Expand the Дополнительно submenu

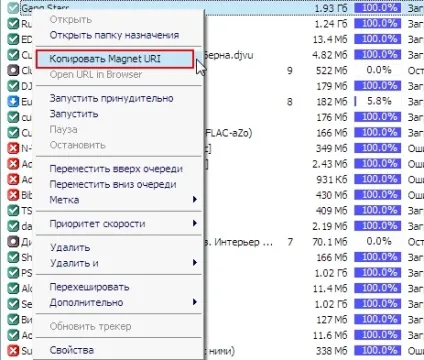tap(118, 302)
